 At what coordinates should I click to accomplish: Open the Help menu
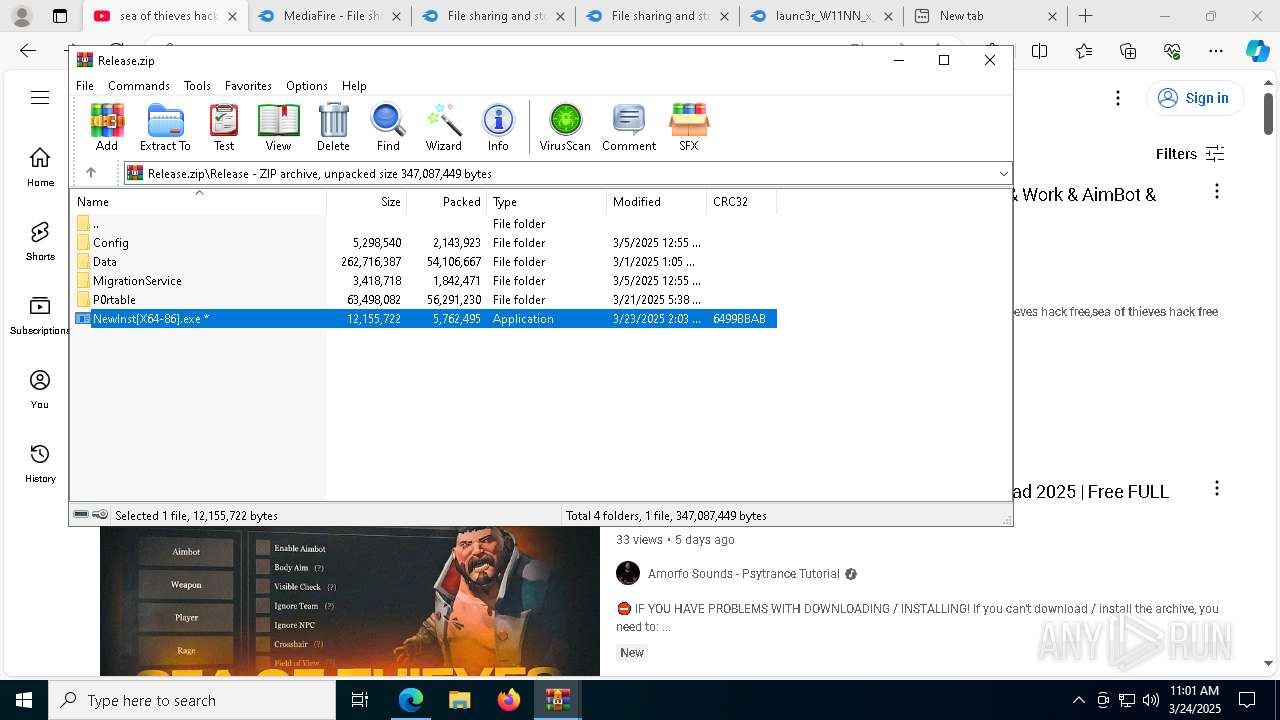pyautogui.click(x=354, y=86)
